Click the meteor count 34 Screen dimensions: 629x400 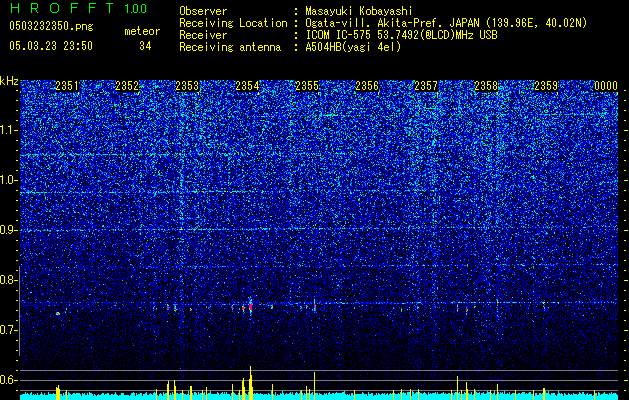(x=145, y=46)
